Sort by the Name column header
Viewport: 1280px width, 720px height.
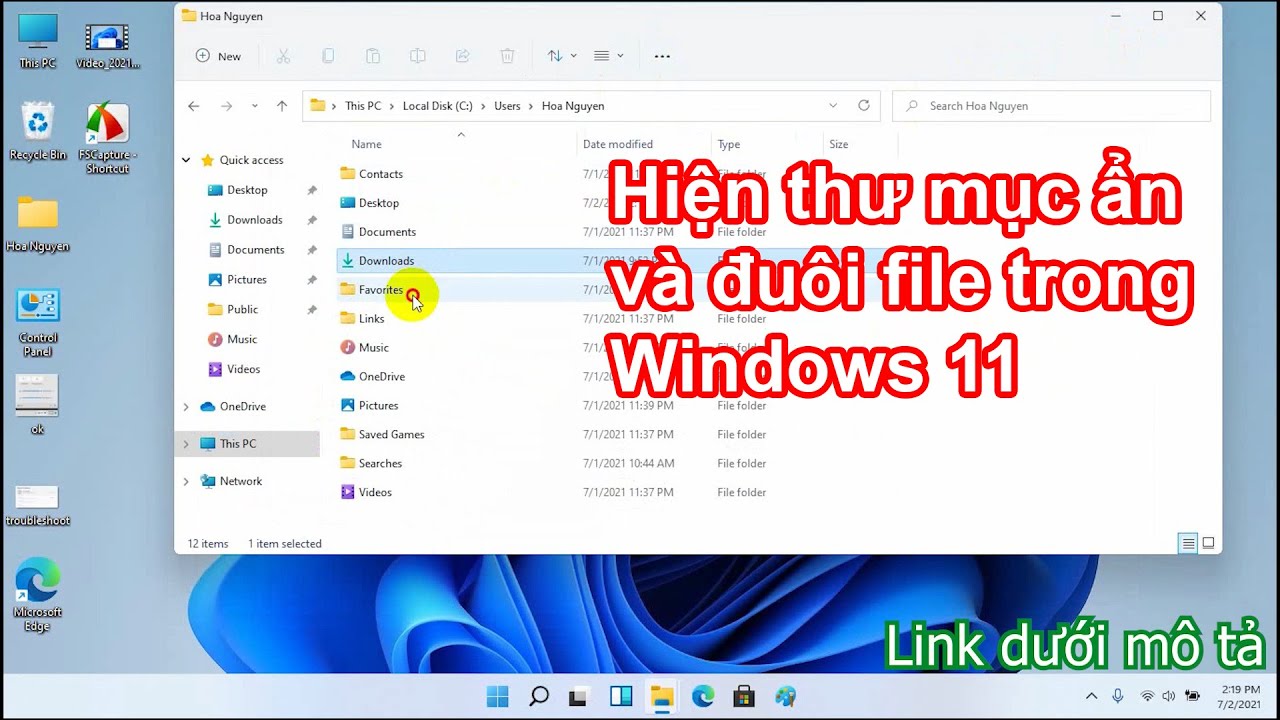point(366,144)
